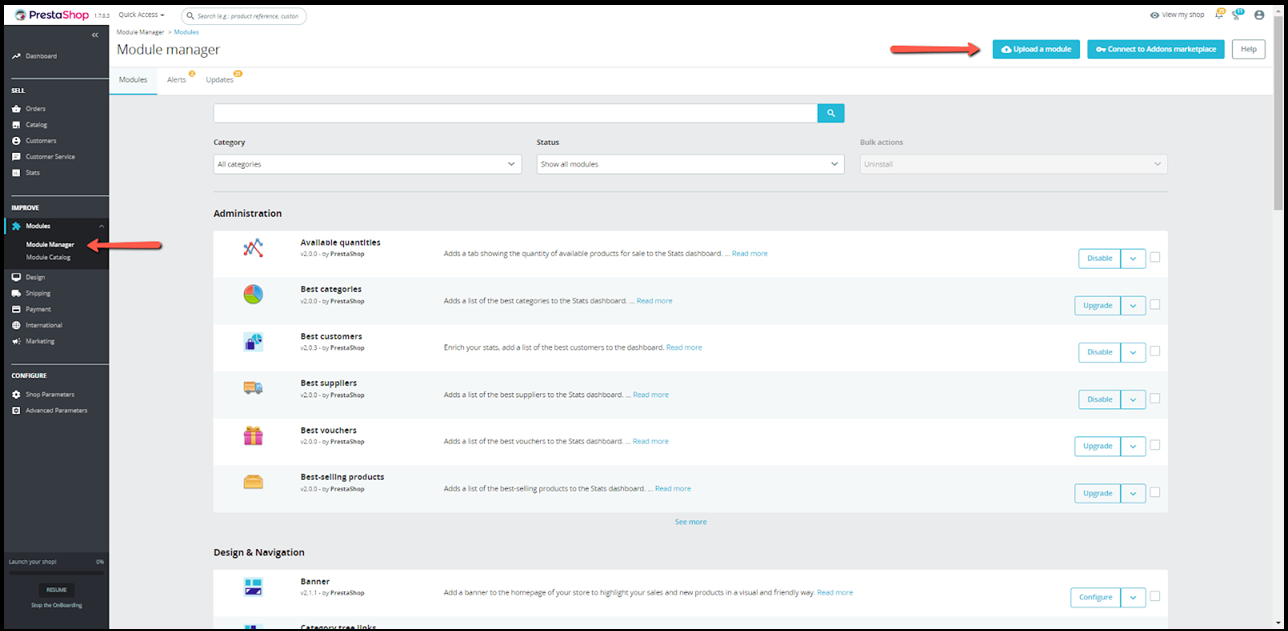Image resolution: width=1288 pixels, height=631 pixels.
Task: Click the Best suppliers truck icon
Action: point(253,388)
